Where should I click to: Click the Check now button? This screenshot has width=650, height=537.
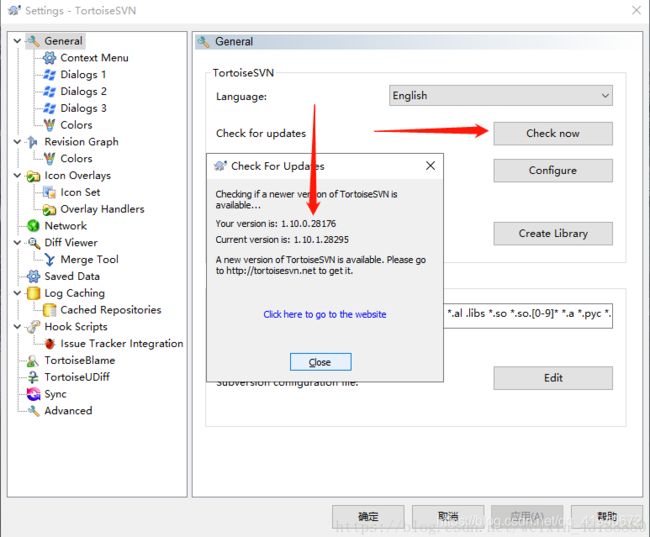tap(553, 134)
